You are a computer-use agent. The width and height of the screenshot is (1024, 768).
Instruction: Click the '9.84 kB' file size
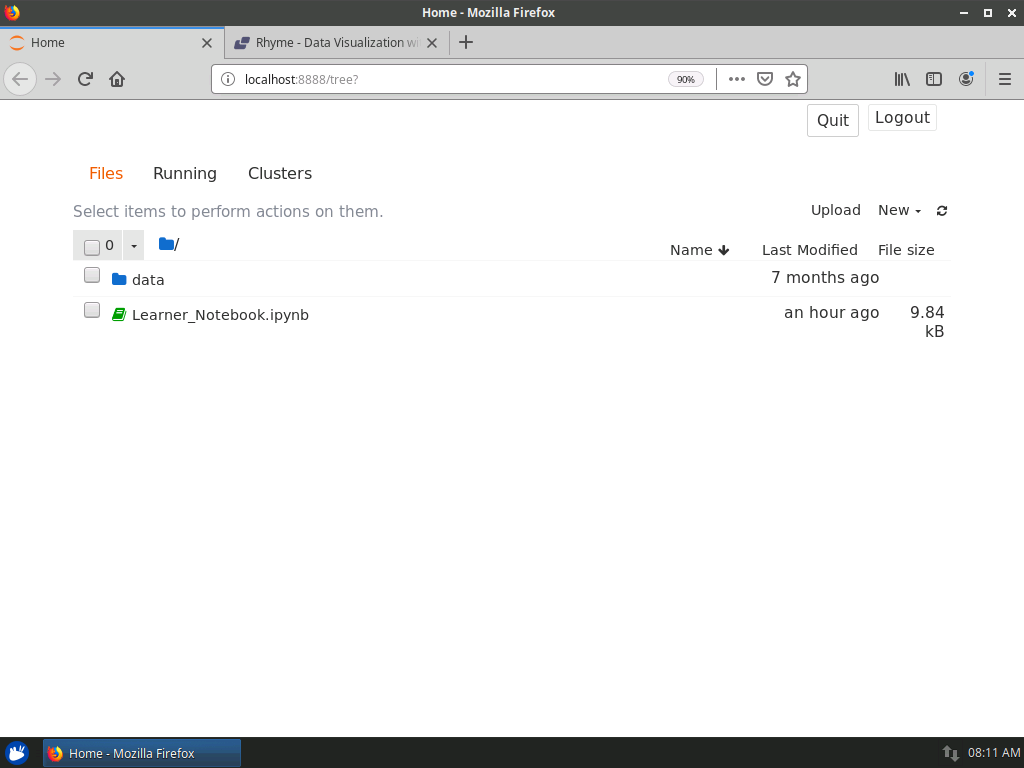[927, 322]
